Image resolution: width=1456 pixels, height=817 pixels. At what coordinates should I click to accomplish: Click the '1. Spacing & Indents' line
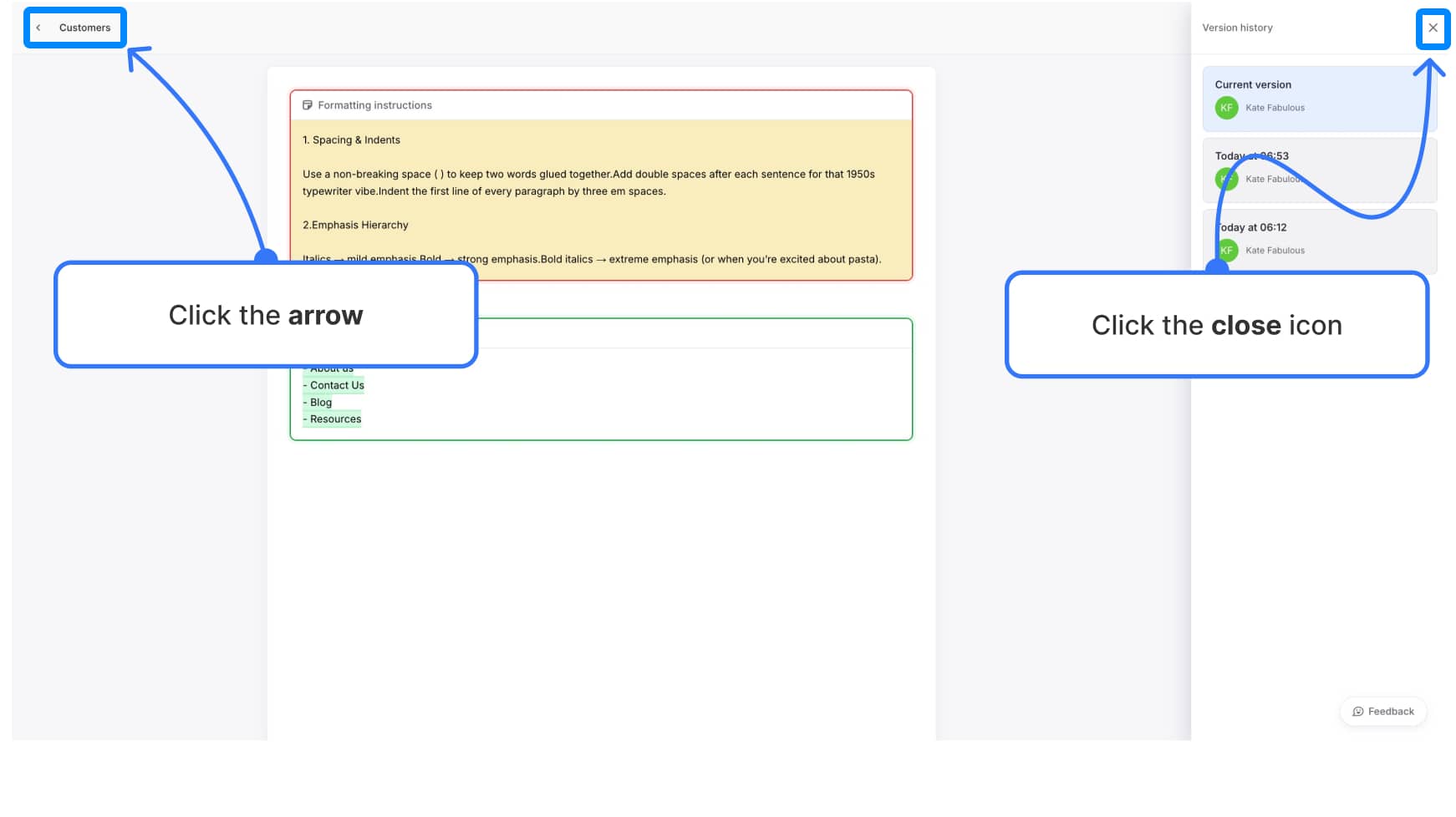351,140
